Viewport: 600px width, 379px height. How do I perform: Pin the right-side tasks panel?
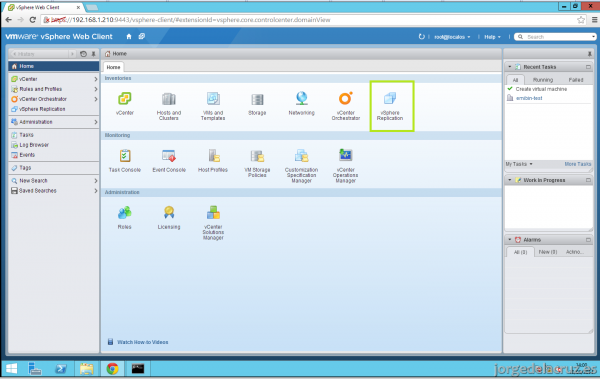(589, 54)
